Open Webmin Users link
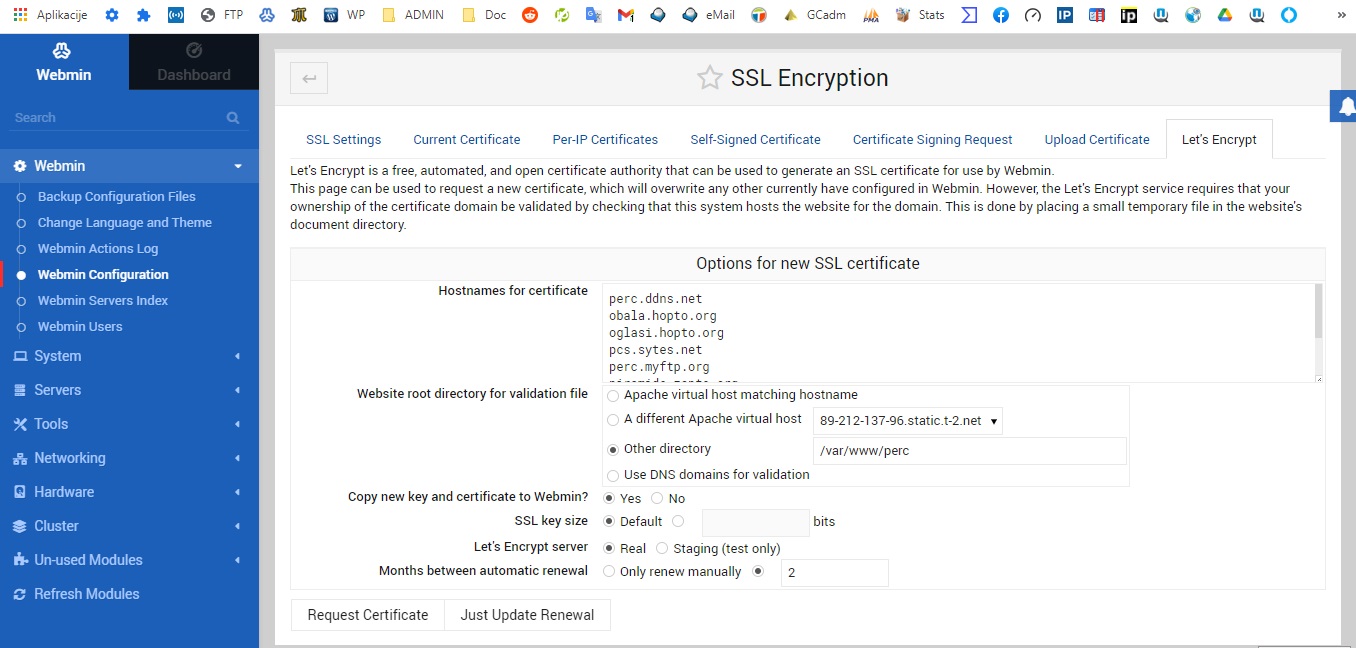This screenshot has height=648, width=1356. [x=80, y=327]
